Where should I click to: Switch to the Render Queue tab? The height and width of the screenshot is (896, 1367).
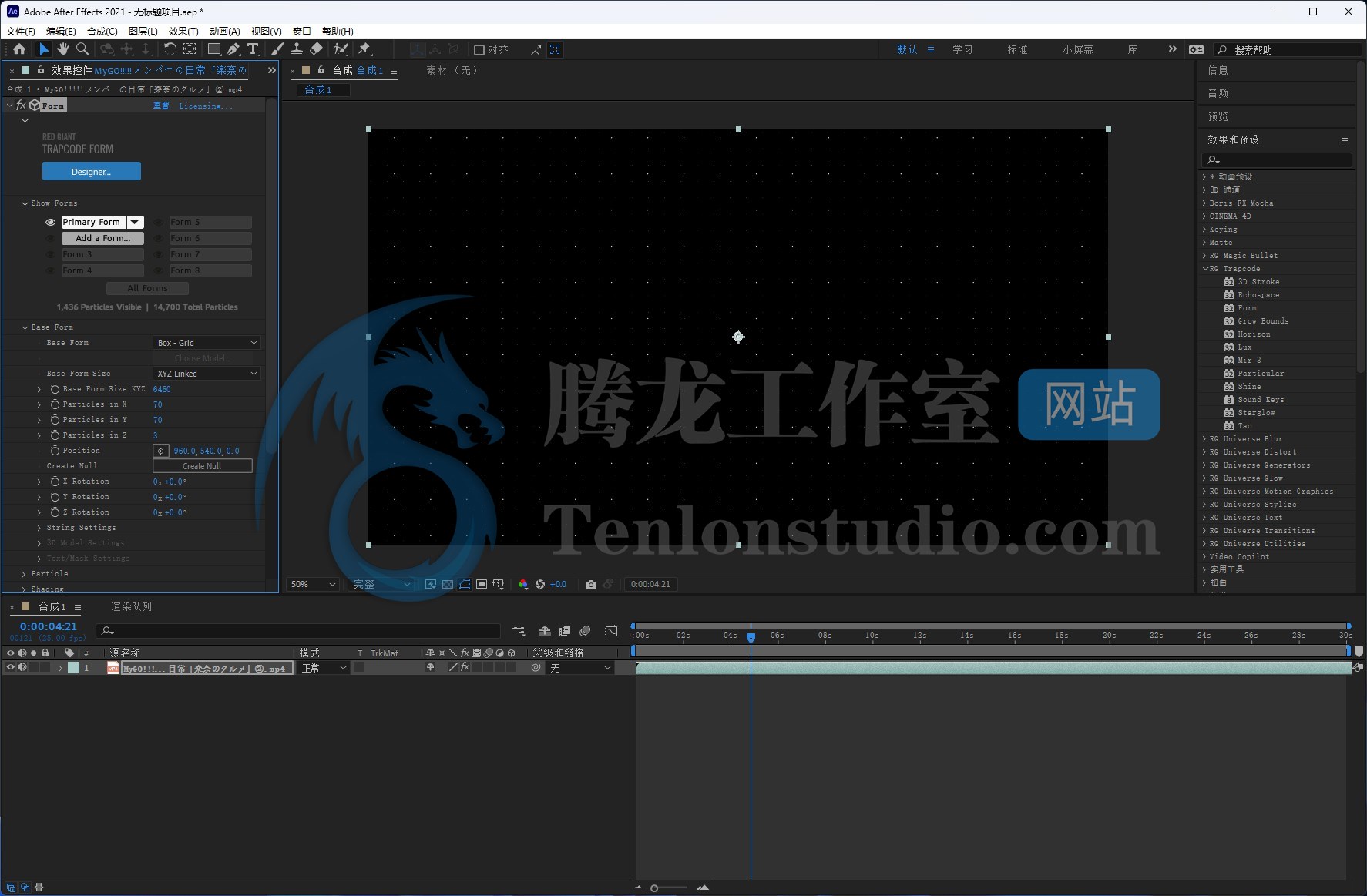(x=131, y=607)
